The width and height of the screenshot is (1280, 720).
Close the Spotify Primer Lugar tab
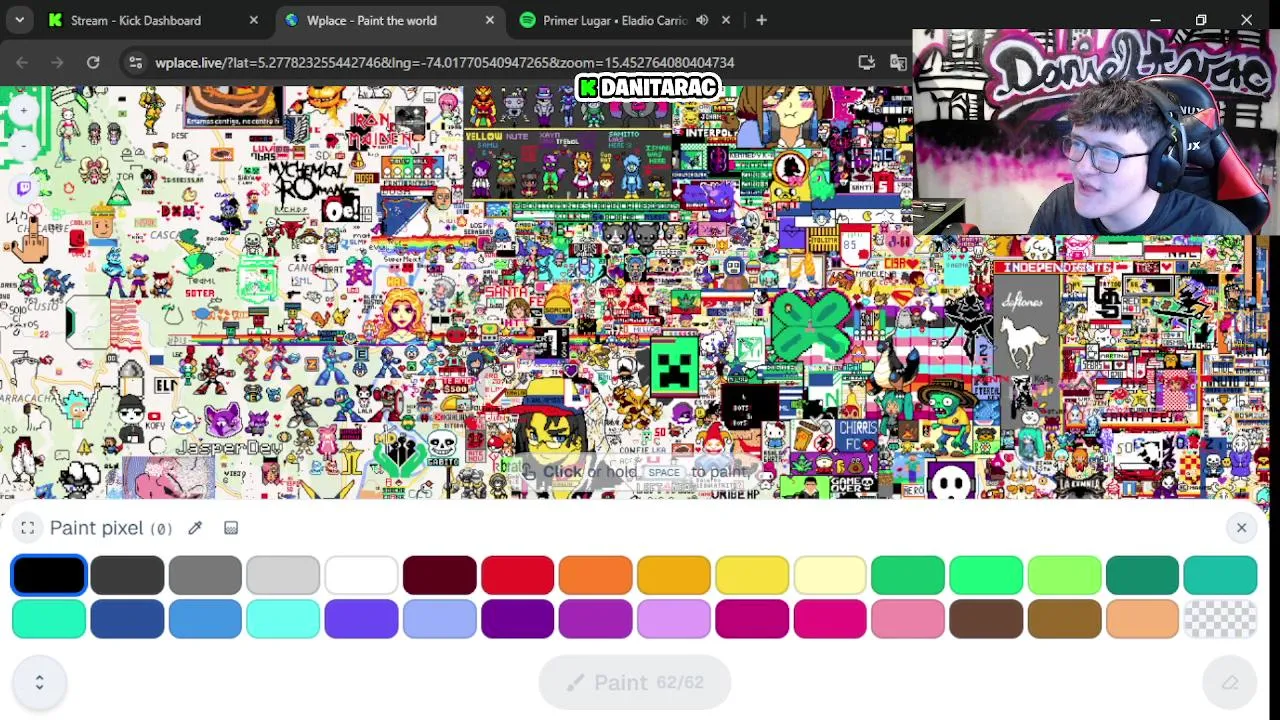point(726,20)
